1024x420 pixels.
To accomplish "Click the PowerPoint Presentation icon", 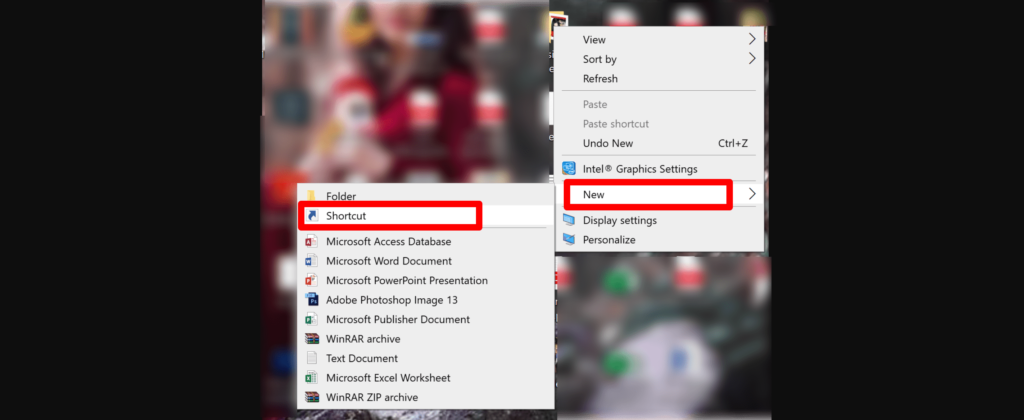I will [312, 281].
